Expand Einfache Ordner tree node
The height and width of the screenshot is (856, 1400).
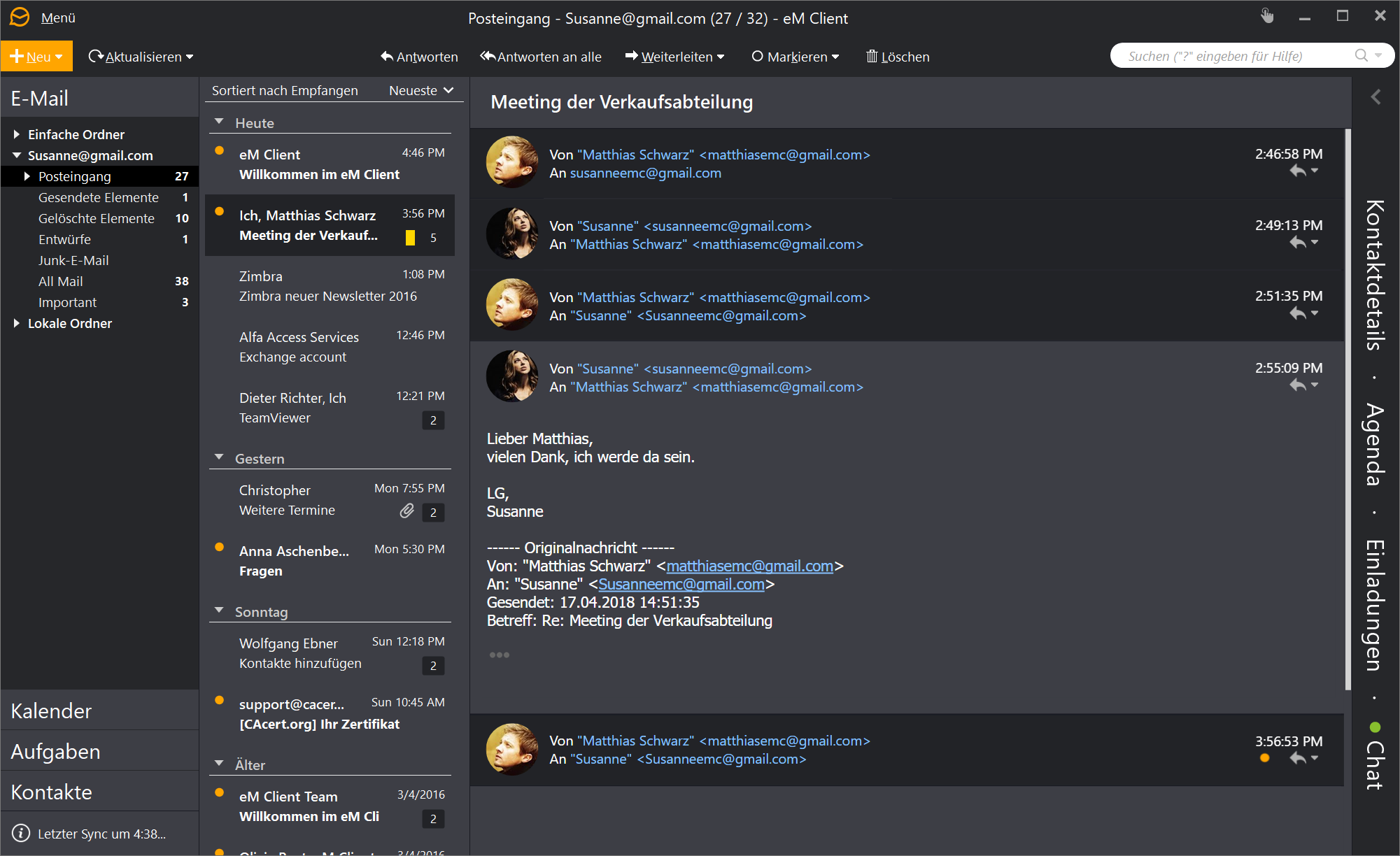point(16,134)
